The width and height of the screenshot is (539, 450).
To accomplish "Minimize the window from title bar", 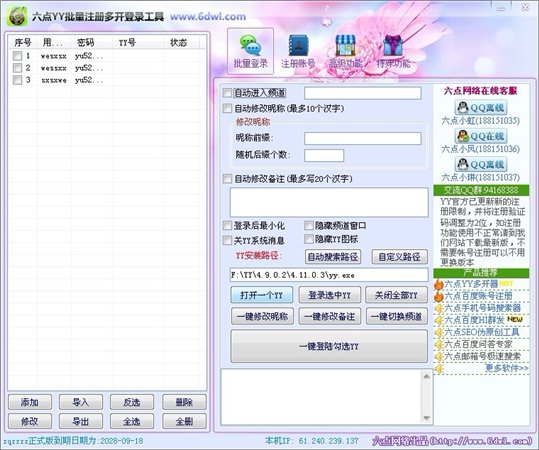I will 502,8.
